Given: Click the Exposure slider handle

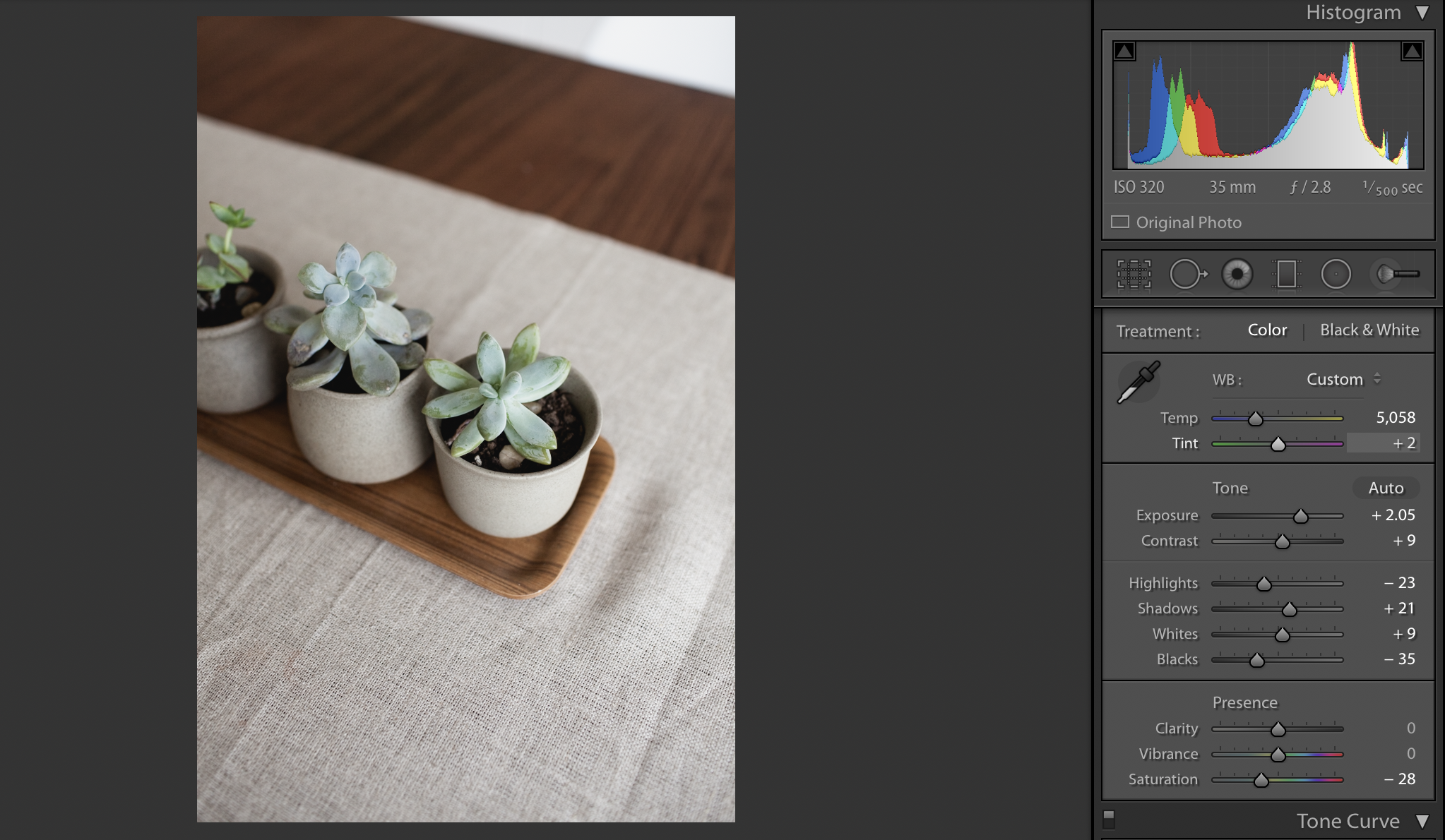Looking at the screenshot, I should click(x=1300, y=517).
